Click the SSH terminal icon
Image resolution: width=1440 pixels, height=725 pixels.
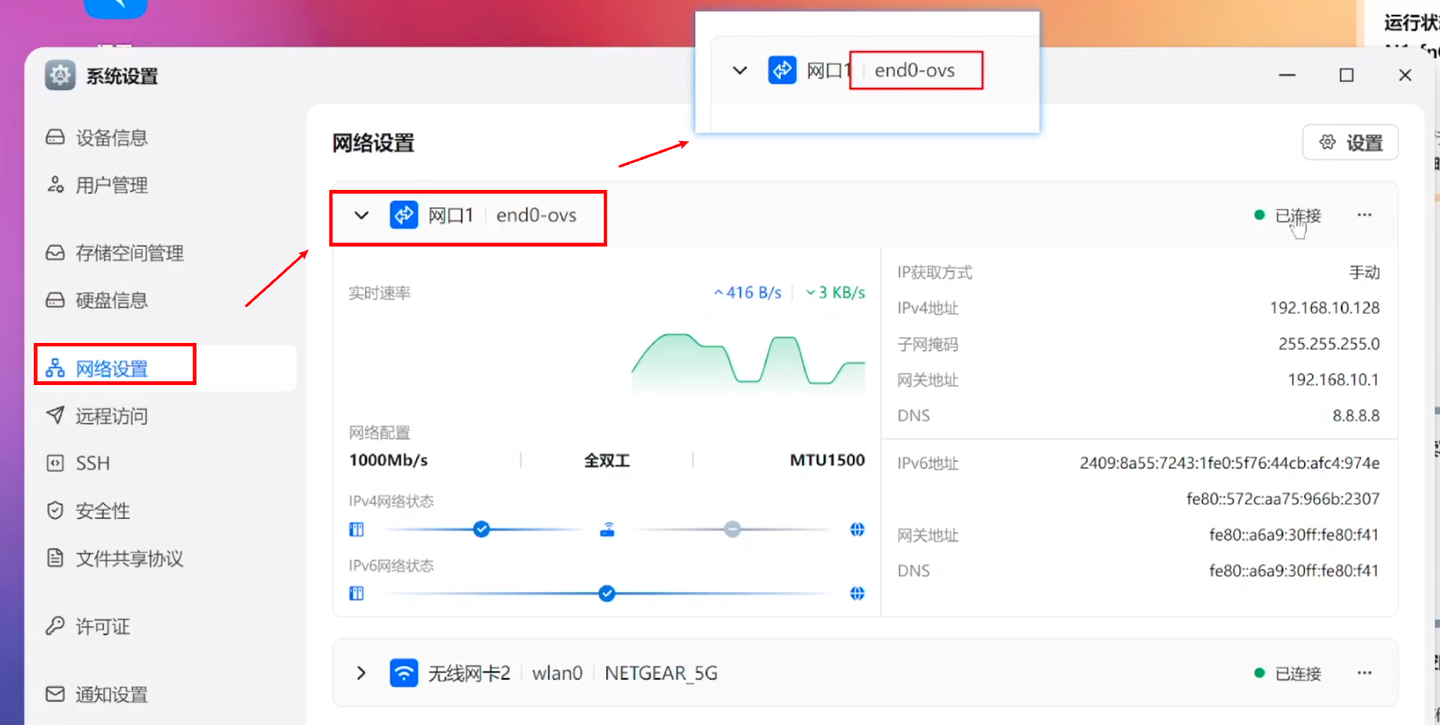pos(55,463)
